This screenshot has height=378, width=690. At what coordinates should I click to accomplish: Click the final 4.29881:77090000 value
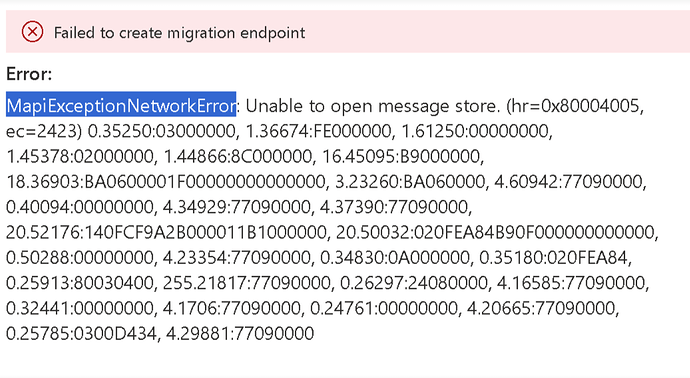(240, 334)
